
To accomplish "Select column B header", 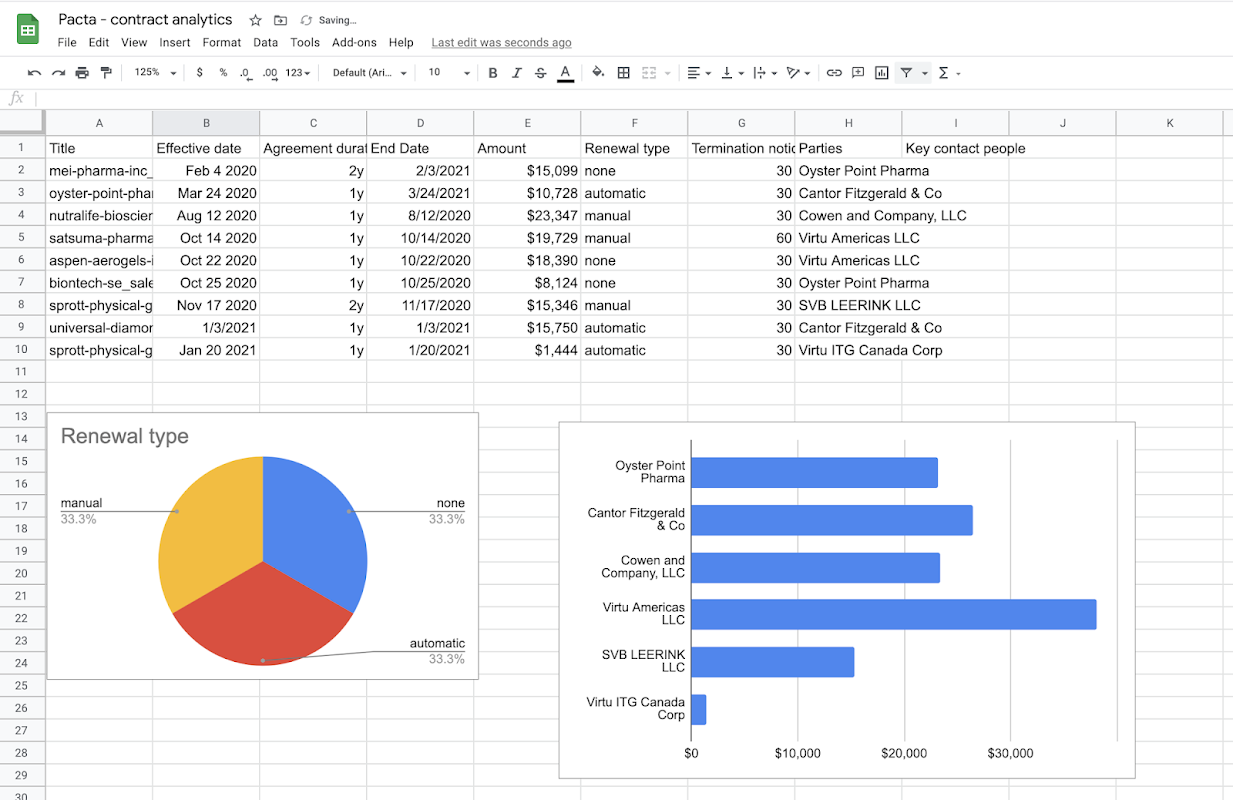I will 206,123.
